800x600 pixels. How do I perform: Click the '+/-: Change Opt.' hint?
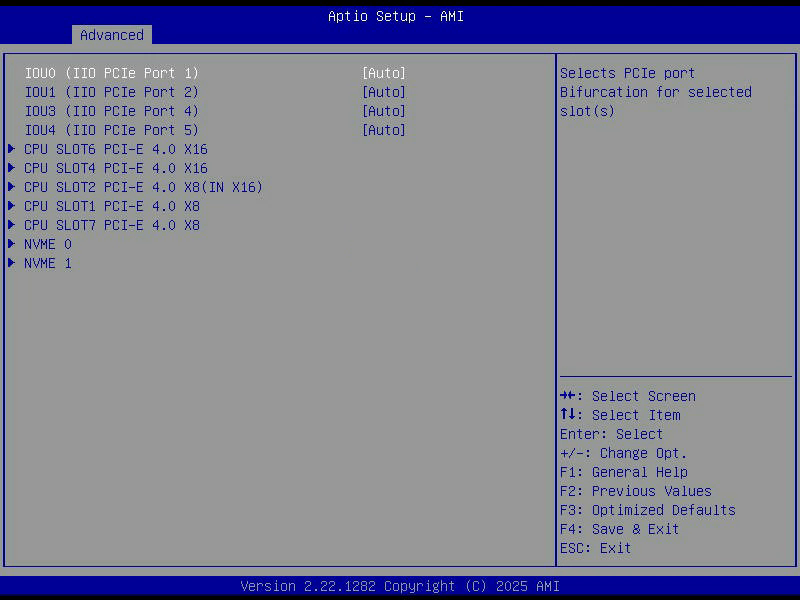[623, 453]
